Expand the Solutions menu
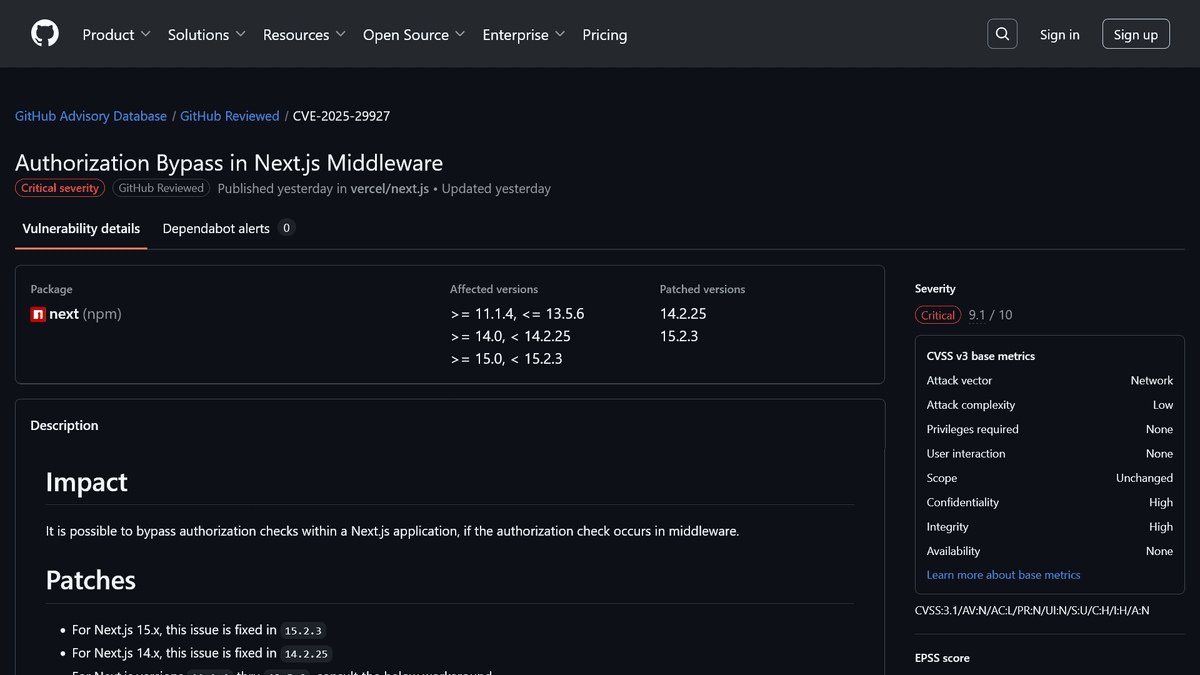The image size is (1200, 675). tap(207, 34)
